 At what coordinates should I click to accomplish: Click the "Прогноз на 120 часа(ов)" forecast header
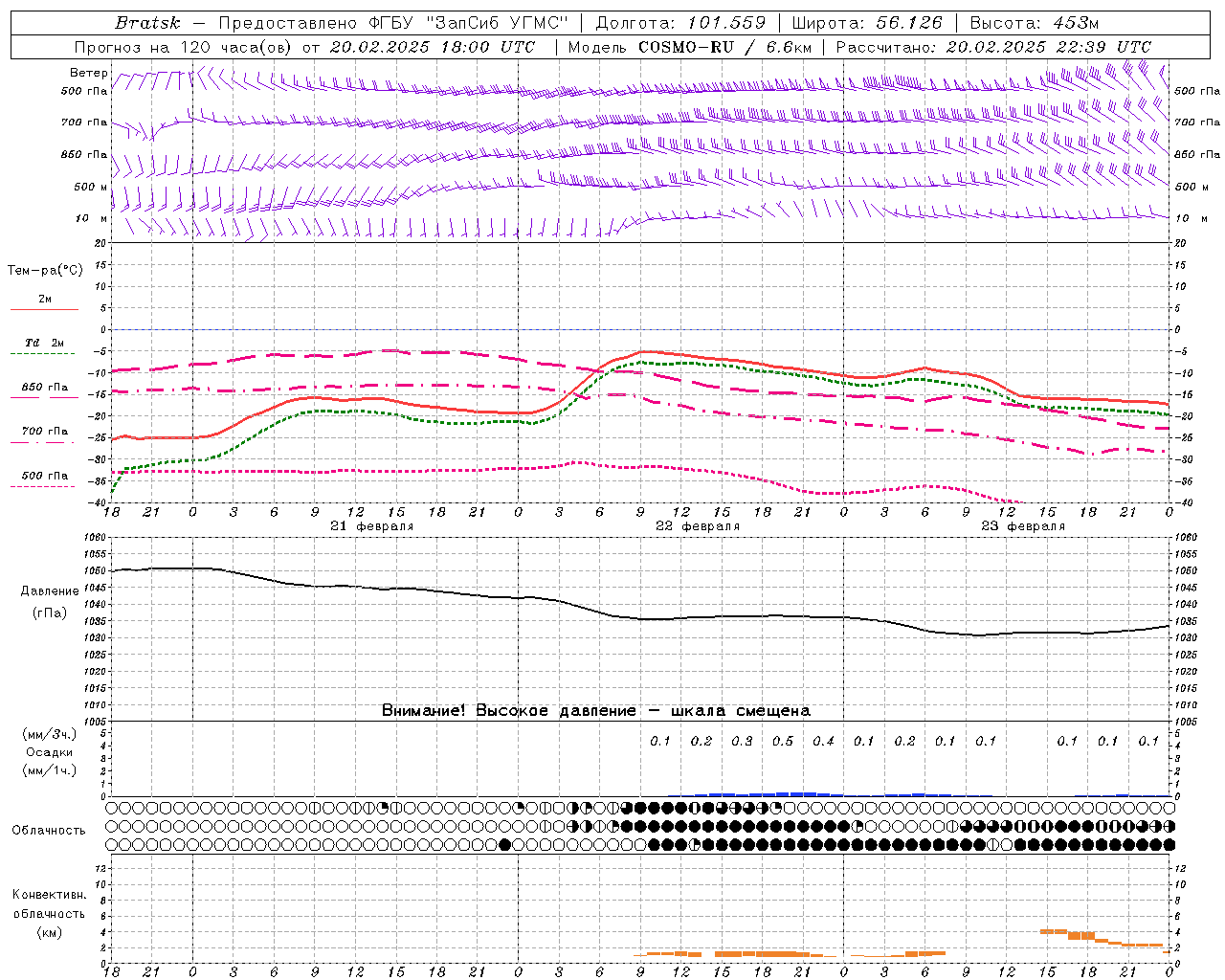tap(184, 47)
